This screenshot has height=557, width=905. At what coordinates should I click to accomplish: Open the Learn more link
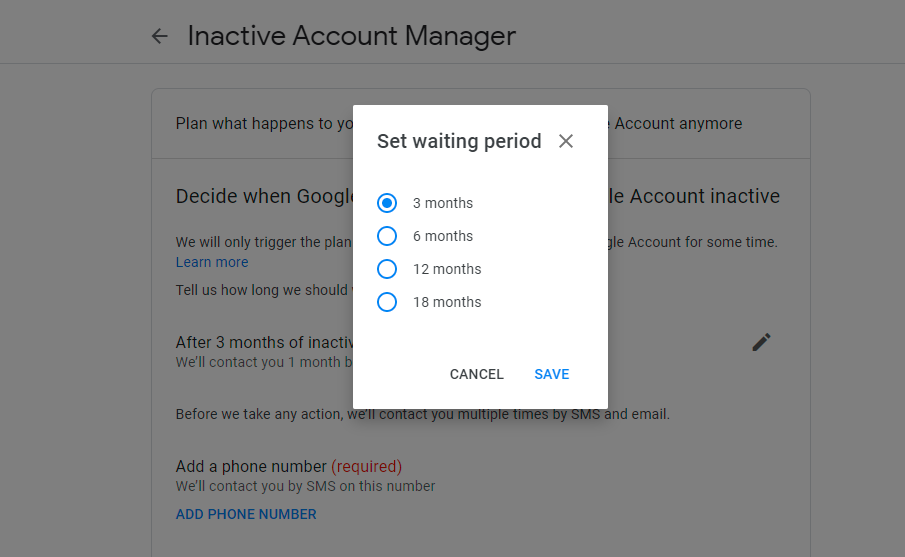point(212,262)
